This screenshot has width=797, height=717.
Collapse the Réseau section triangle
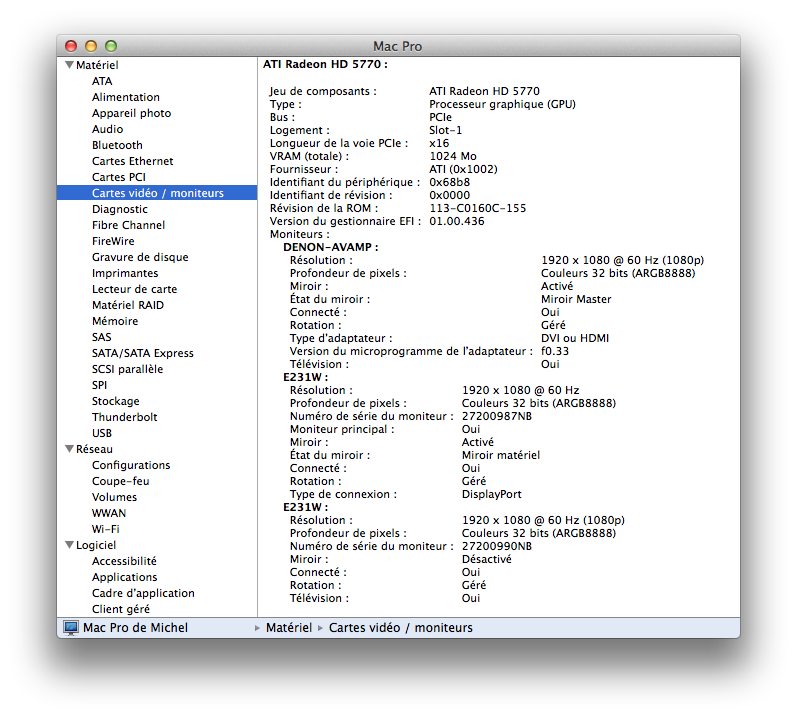click(x=70, y=449)
